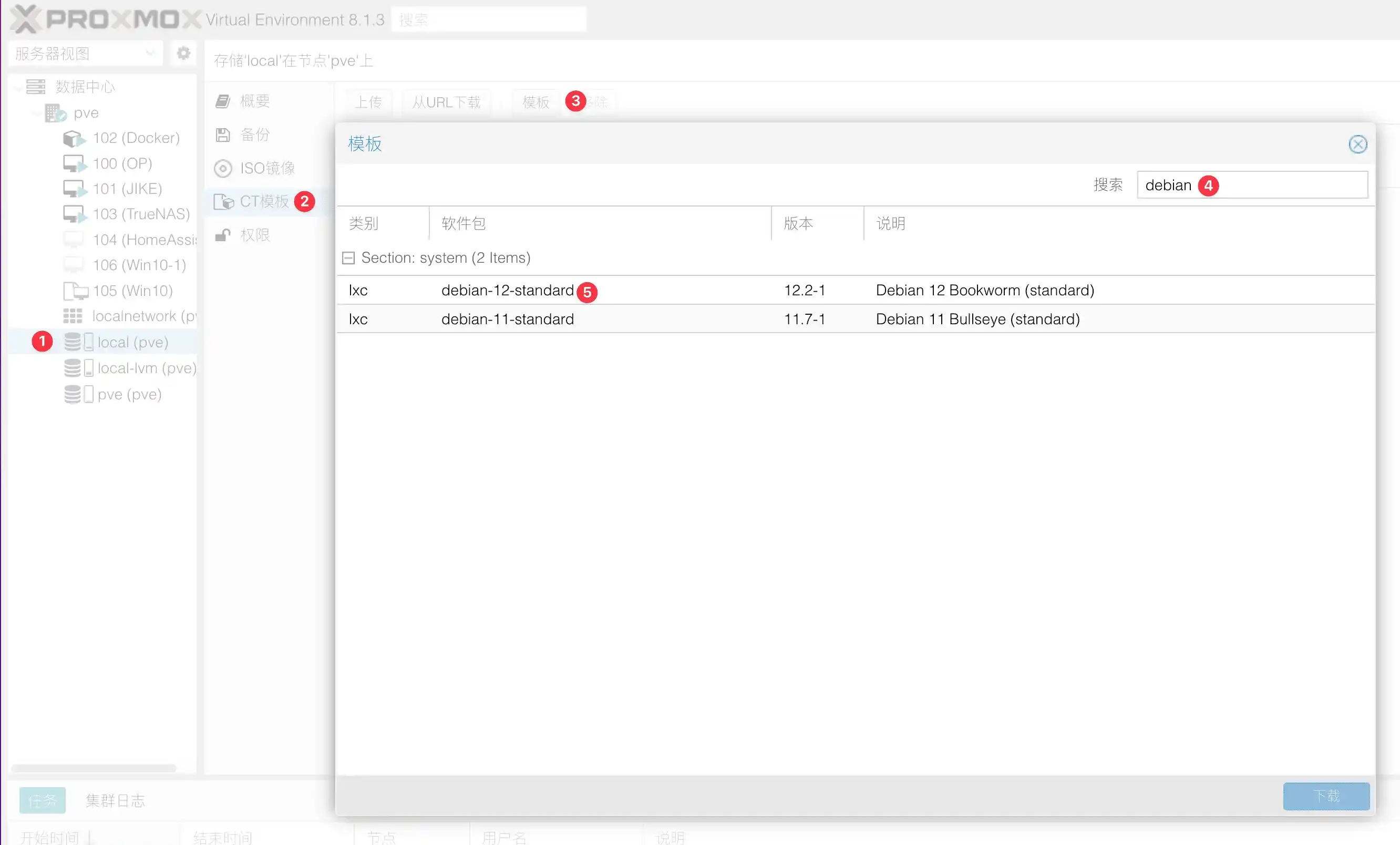The height and width of the screenshot is (845, 1400).
Task: Open the 备份 floppy disk icon
Action: click(x=223, y=135)
